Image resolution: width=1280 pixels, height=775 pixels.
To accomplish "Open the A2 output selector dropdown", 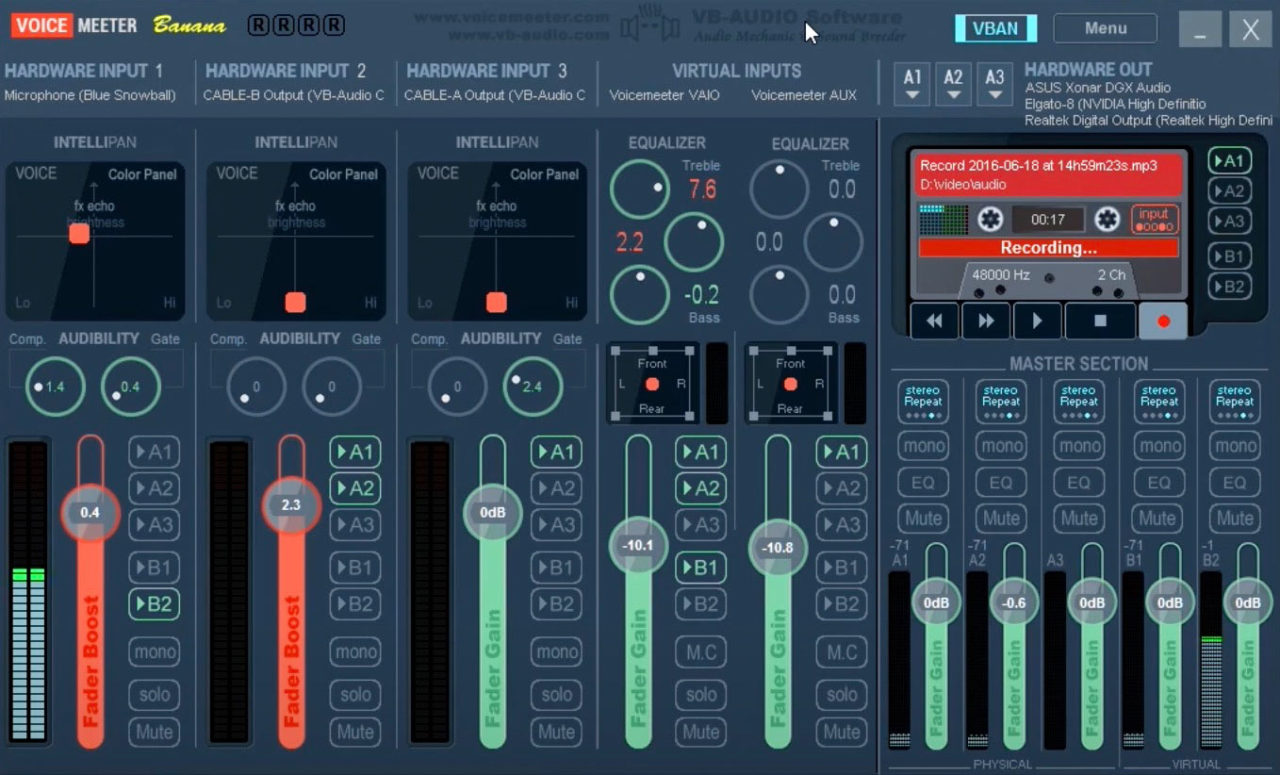I will [953, 85].
